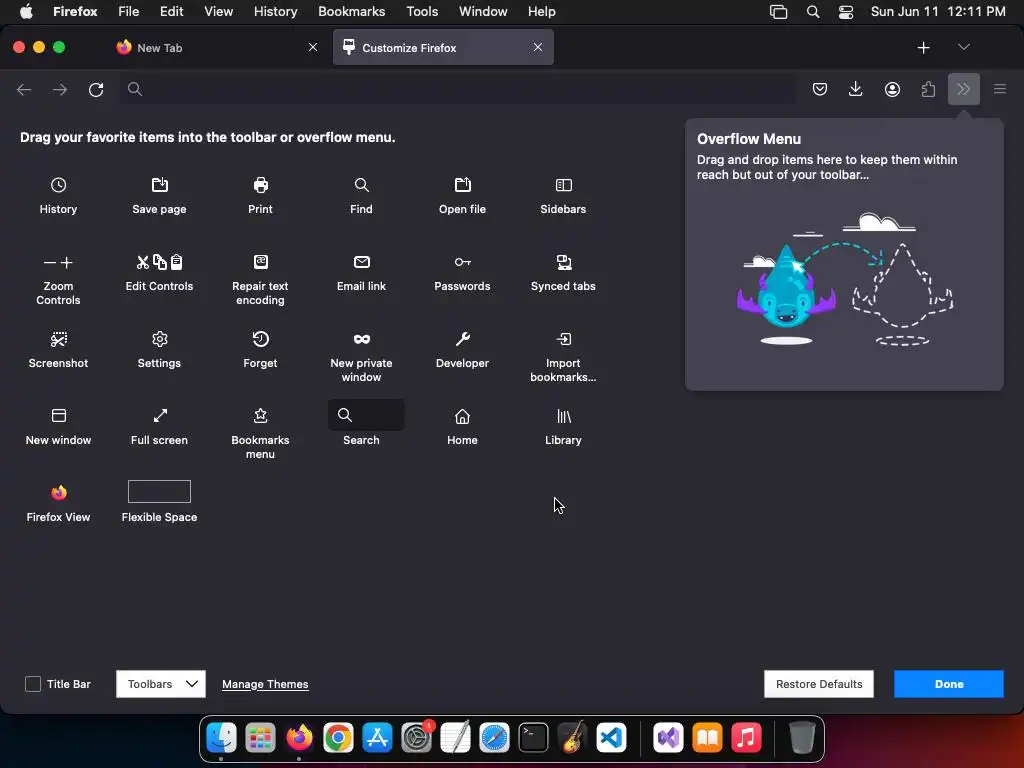
Task: Select the History clock icon
Action: pos(58,185)
